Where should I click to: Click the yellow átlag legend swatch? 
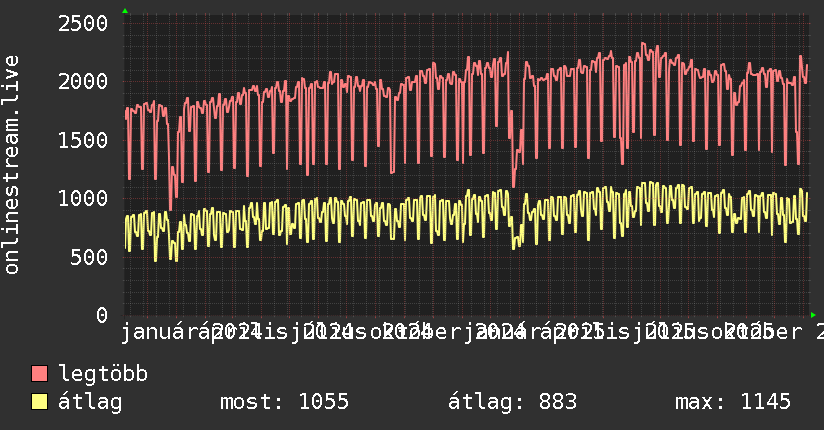point(39,402)
